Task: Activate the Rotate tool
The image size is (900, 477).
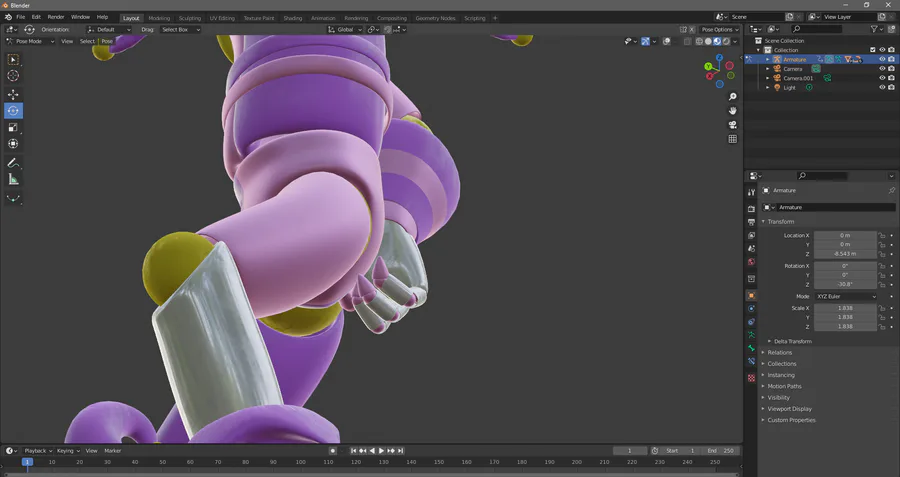Action: (13, 111)
